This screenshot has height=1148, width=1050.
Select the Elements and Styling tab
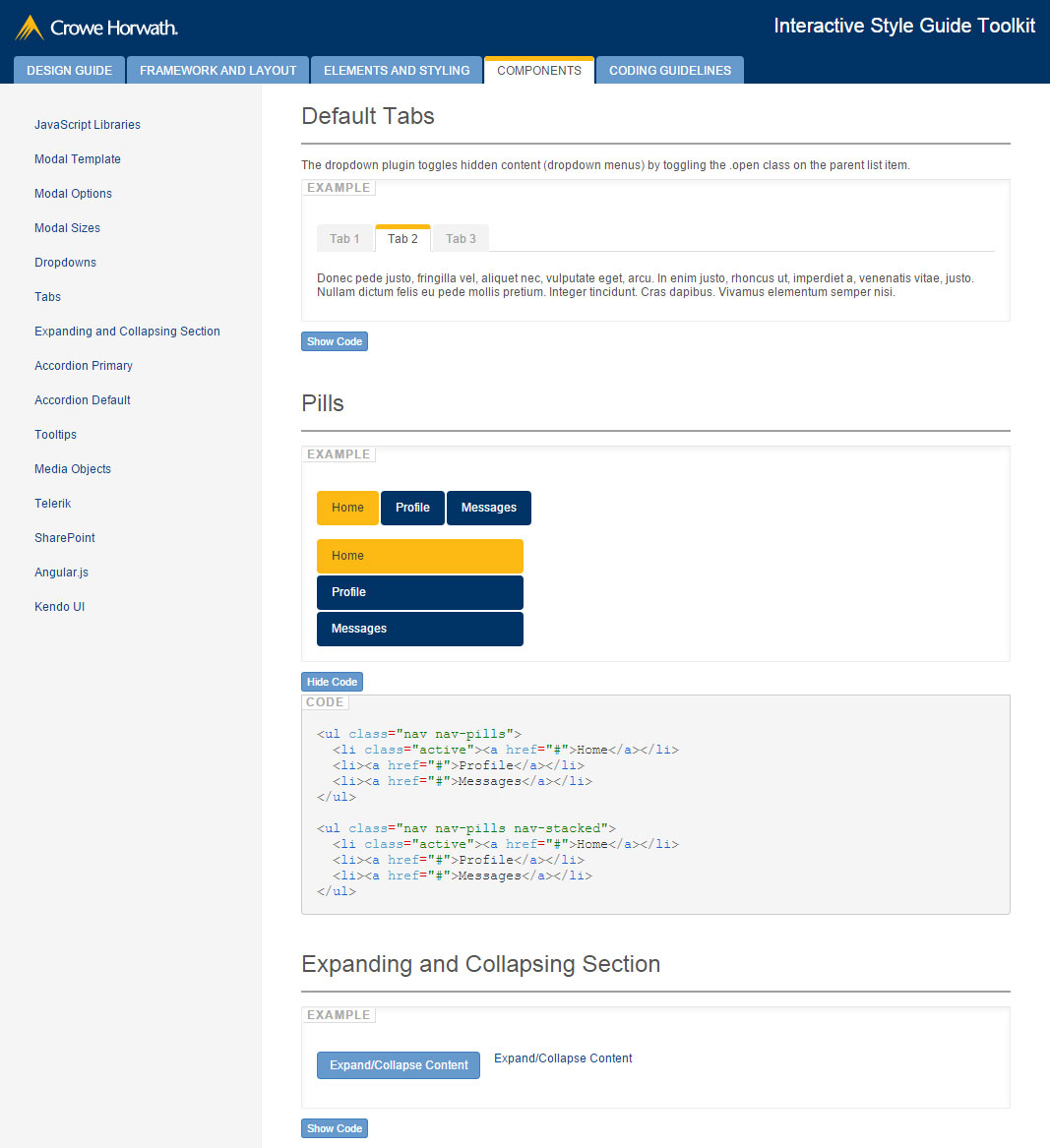[396, 70]
